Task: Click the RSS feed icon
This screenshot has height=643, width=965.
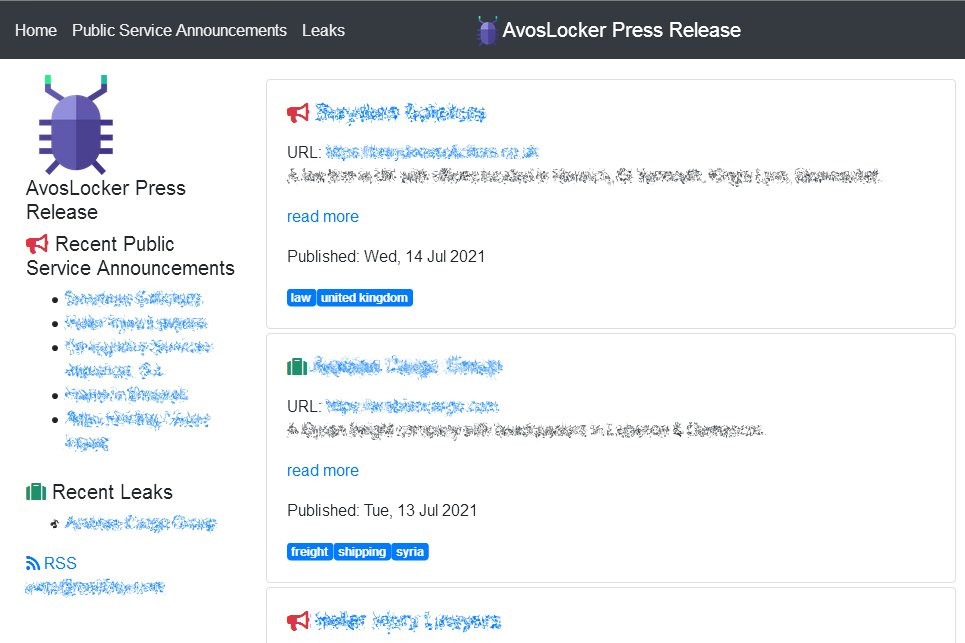Action: [x=33, y=563]
